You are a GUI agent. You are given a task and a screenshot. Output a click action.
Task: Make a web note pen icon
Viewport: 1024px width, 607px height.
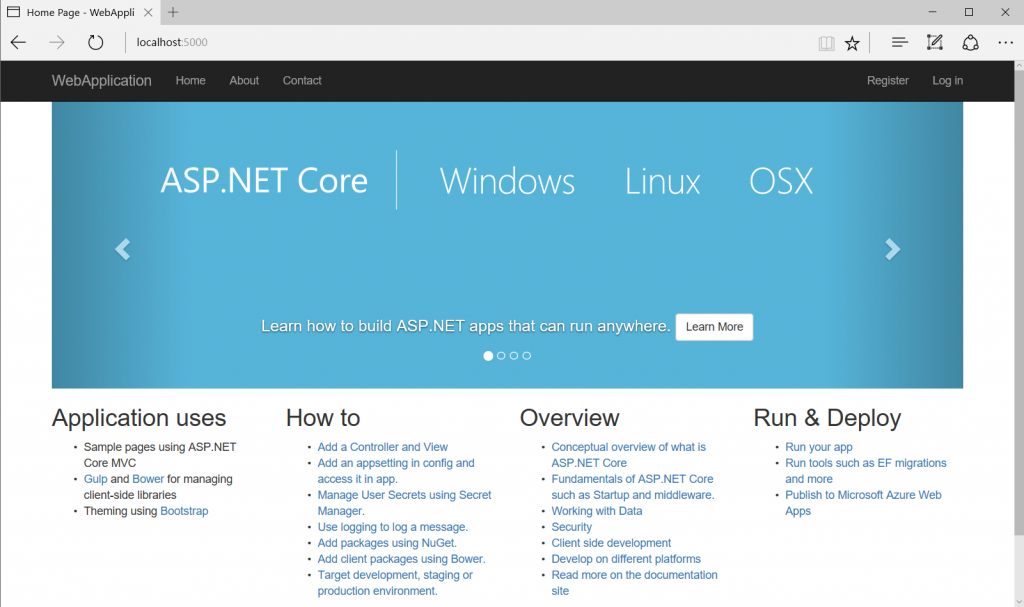coord(935,42)
